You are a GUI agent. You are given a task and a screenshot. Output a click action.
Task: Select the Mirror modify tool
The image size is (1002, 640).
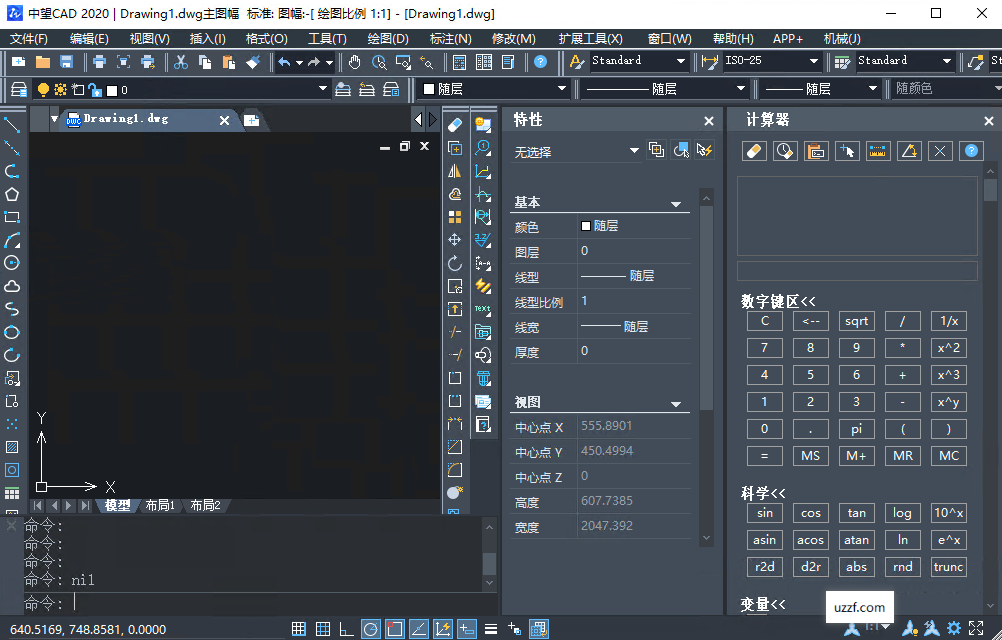(x=454, y=170)
